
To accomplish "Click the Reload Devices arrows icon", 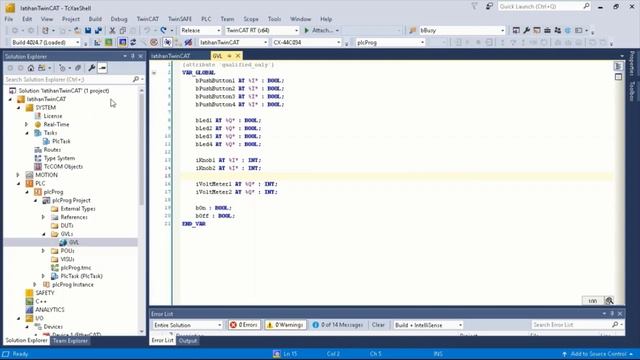I will [133, 42].
